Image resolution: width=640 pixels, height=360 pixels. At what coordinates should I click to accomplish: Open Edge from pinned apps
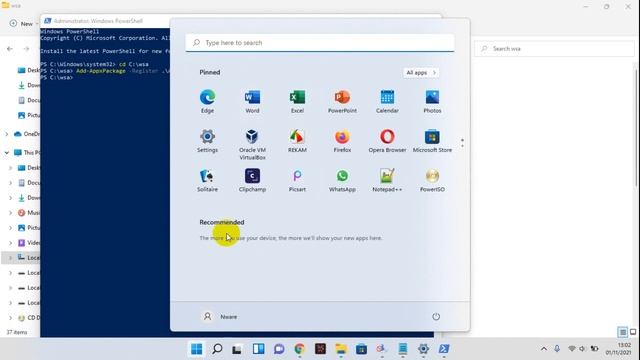tap(207, 101)
